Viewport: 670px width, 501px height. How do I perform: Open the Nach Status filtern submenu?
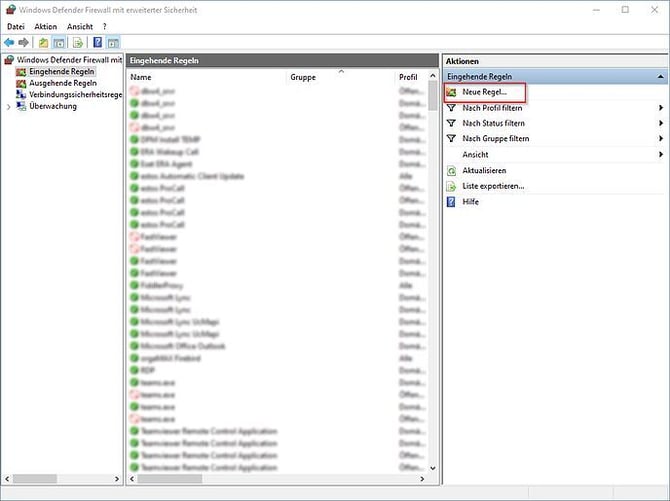coord(660,123)
